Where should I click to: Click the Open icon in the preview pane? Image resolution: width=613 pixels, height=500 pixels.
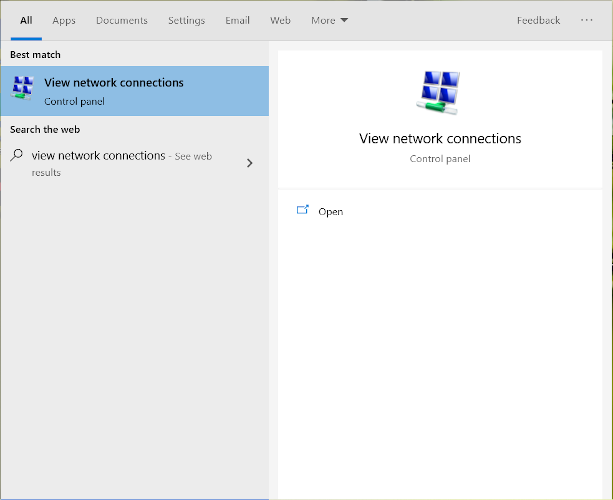coord(303,211)
